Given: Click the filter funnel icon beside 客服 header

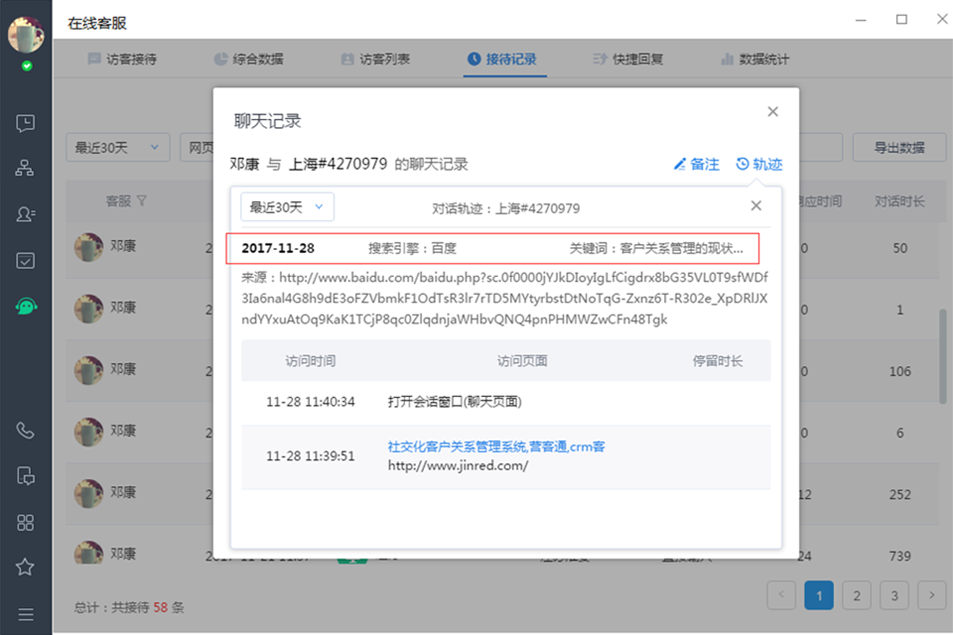Looking at the screenshot, I should point(142,201).
